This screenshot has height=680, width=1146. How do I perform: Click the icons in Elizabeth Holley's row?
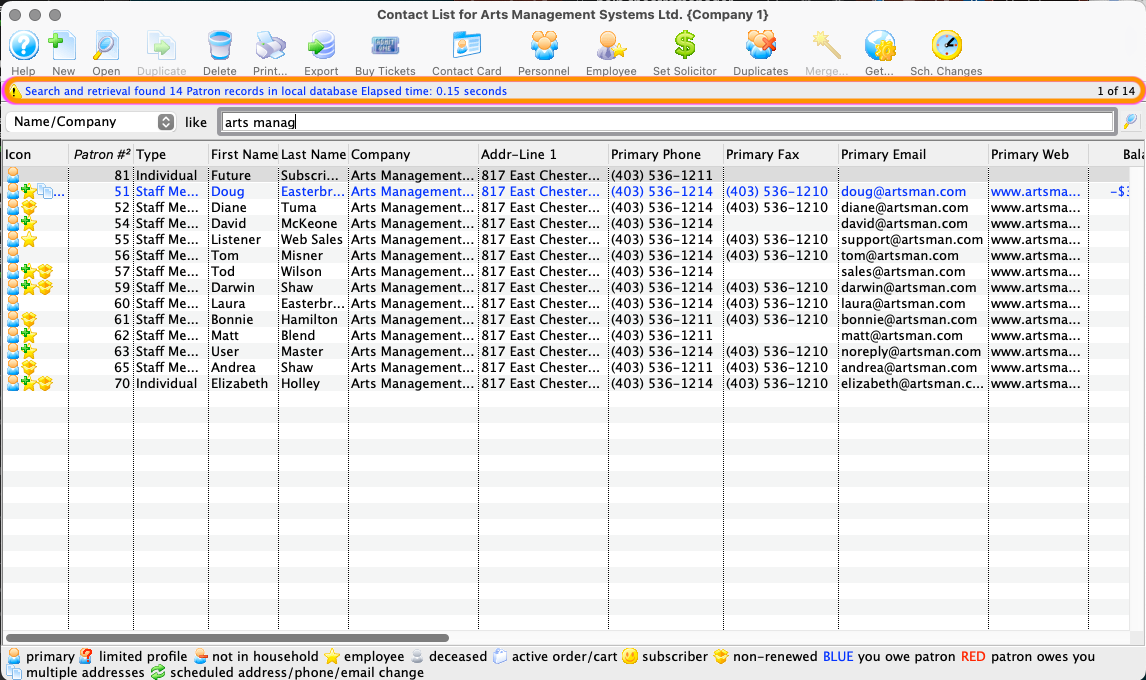[29, 384]
